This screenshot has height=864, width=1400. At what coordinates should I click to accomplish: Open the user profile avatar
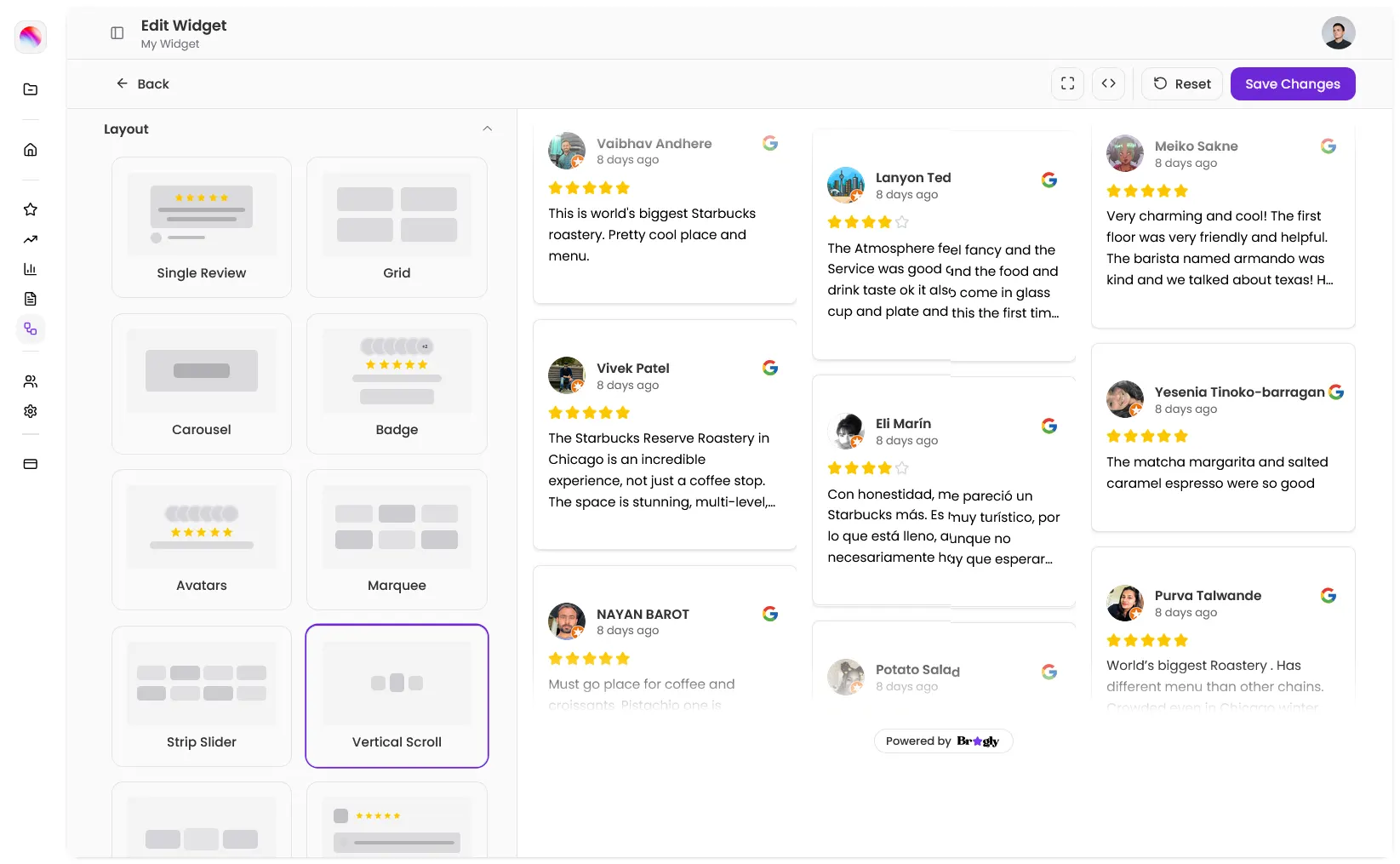[1338, 33]
